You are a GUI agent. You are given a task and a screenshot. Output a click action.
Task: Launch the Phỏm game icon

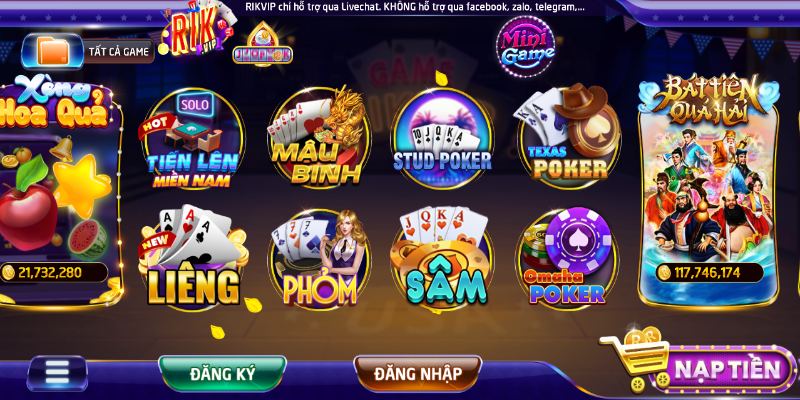(319, 259)
